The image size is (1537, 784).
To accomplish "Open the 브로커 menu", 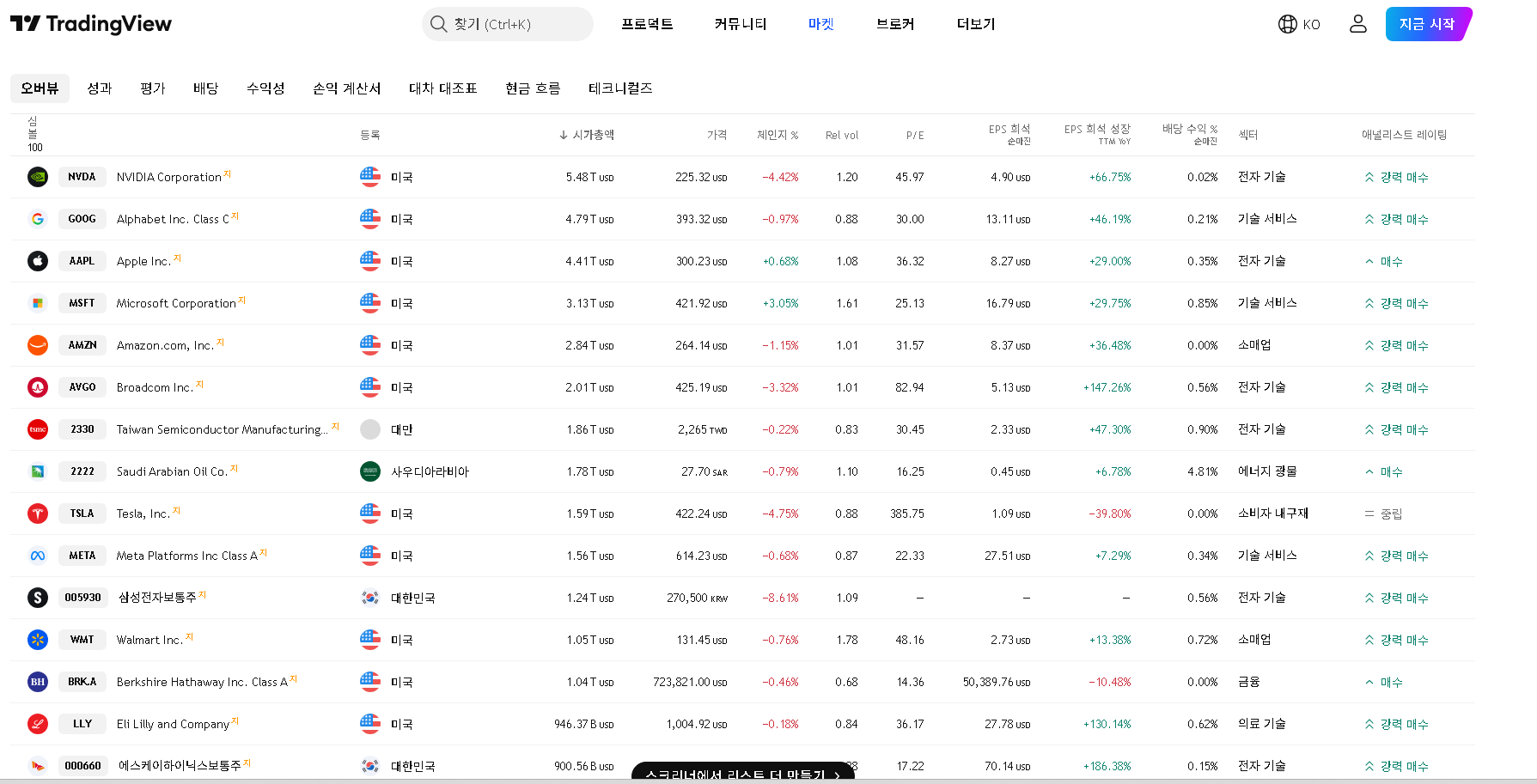I will pyautogui.click(x=895, y=24).
